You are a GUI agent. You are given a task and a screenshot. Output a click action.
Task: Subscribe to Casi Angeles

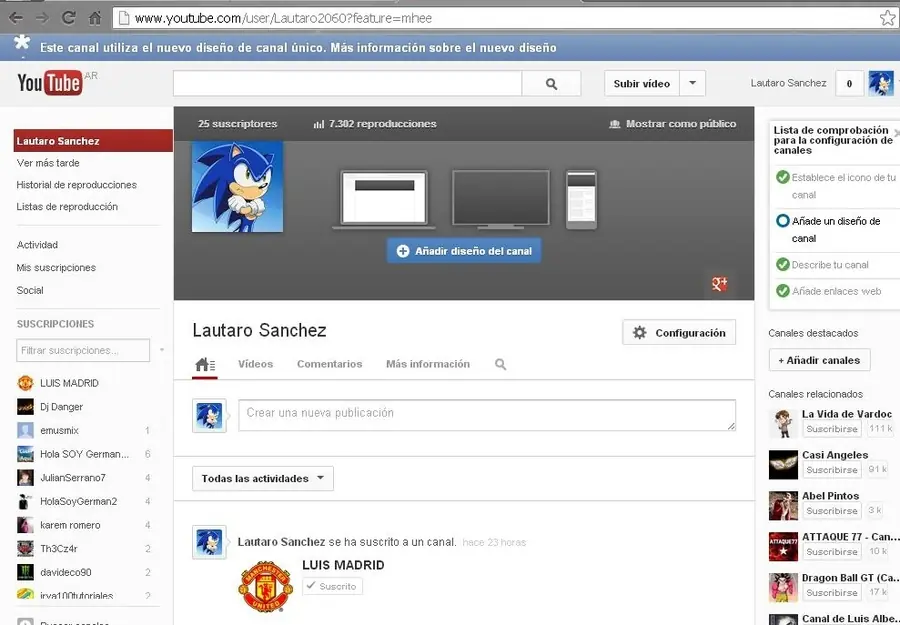click(832, 470)
